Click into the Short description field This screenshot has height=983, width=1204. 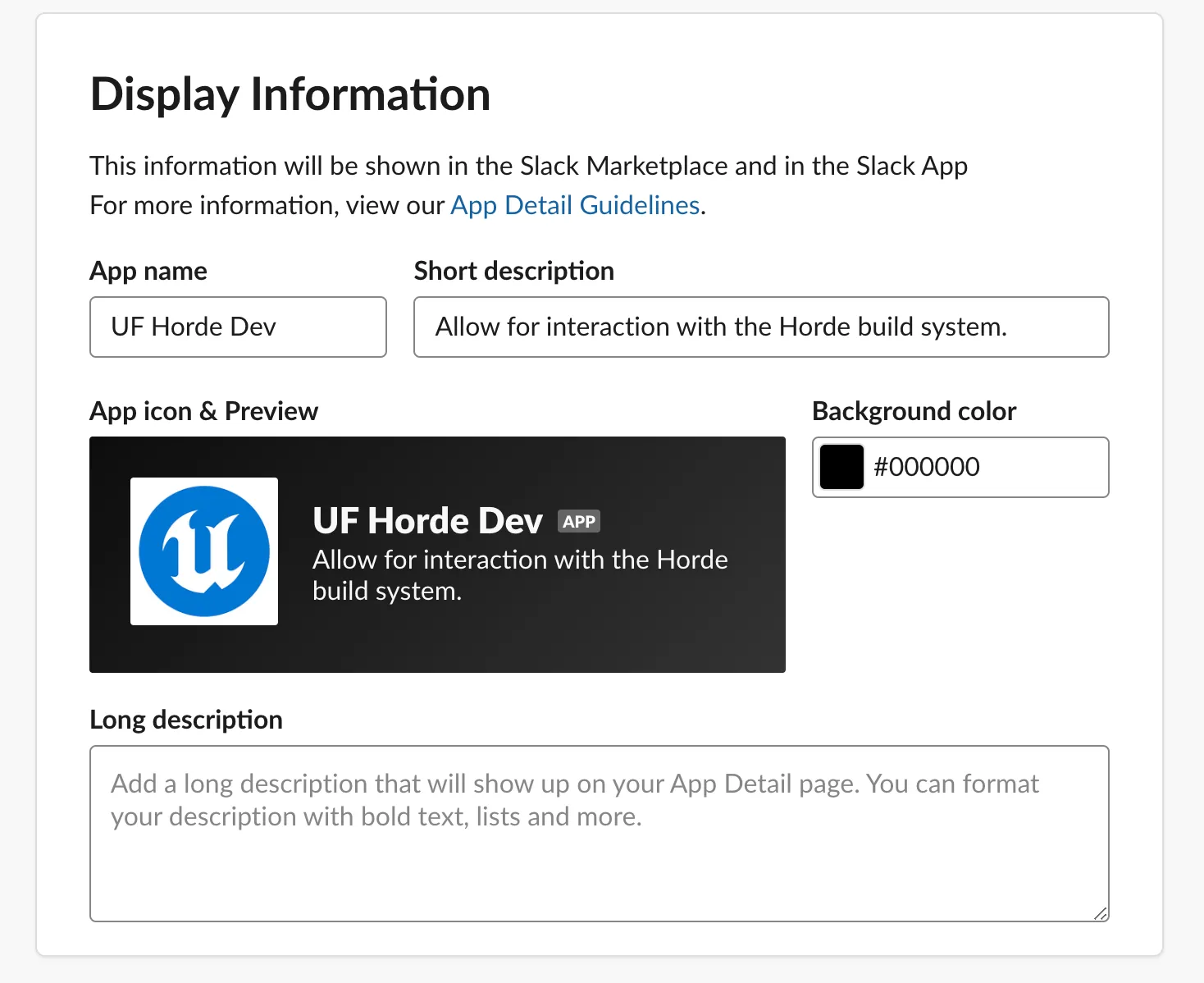point(761,327)
